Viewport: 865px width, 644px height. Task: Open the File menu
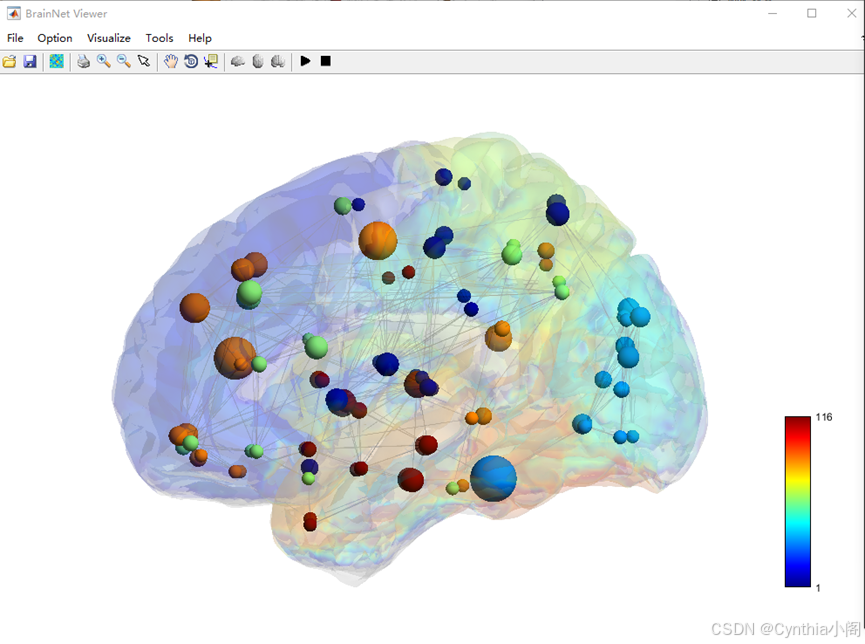[15, 38]
